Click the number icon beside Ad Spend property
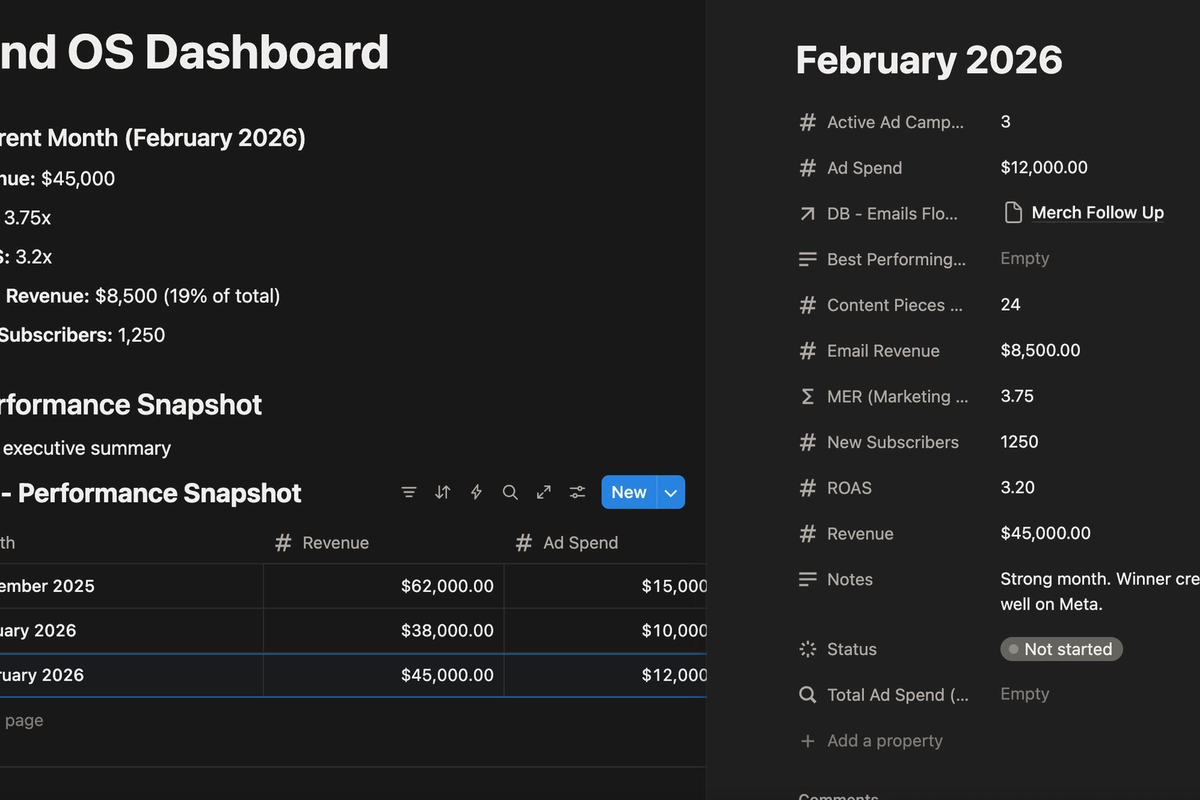Screen dimensions: 1200x800 point(808,168)
